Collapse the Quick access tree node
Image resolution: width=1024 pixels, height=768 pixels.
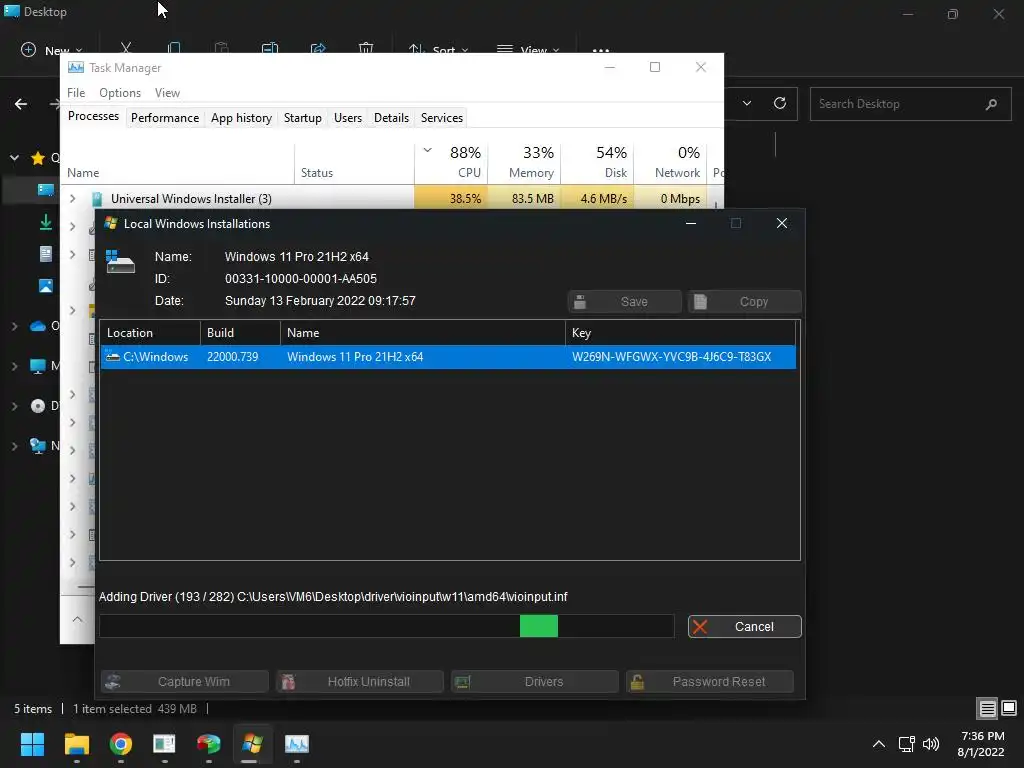pos(14,158)
